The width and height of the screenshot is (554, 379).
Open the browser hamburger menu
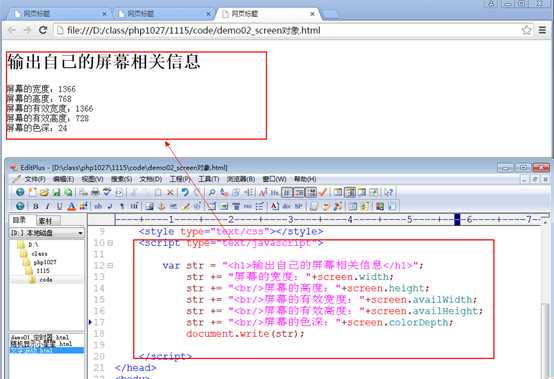tap(542, 30)
